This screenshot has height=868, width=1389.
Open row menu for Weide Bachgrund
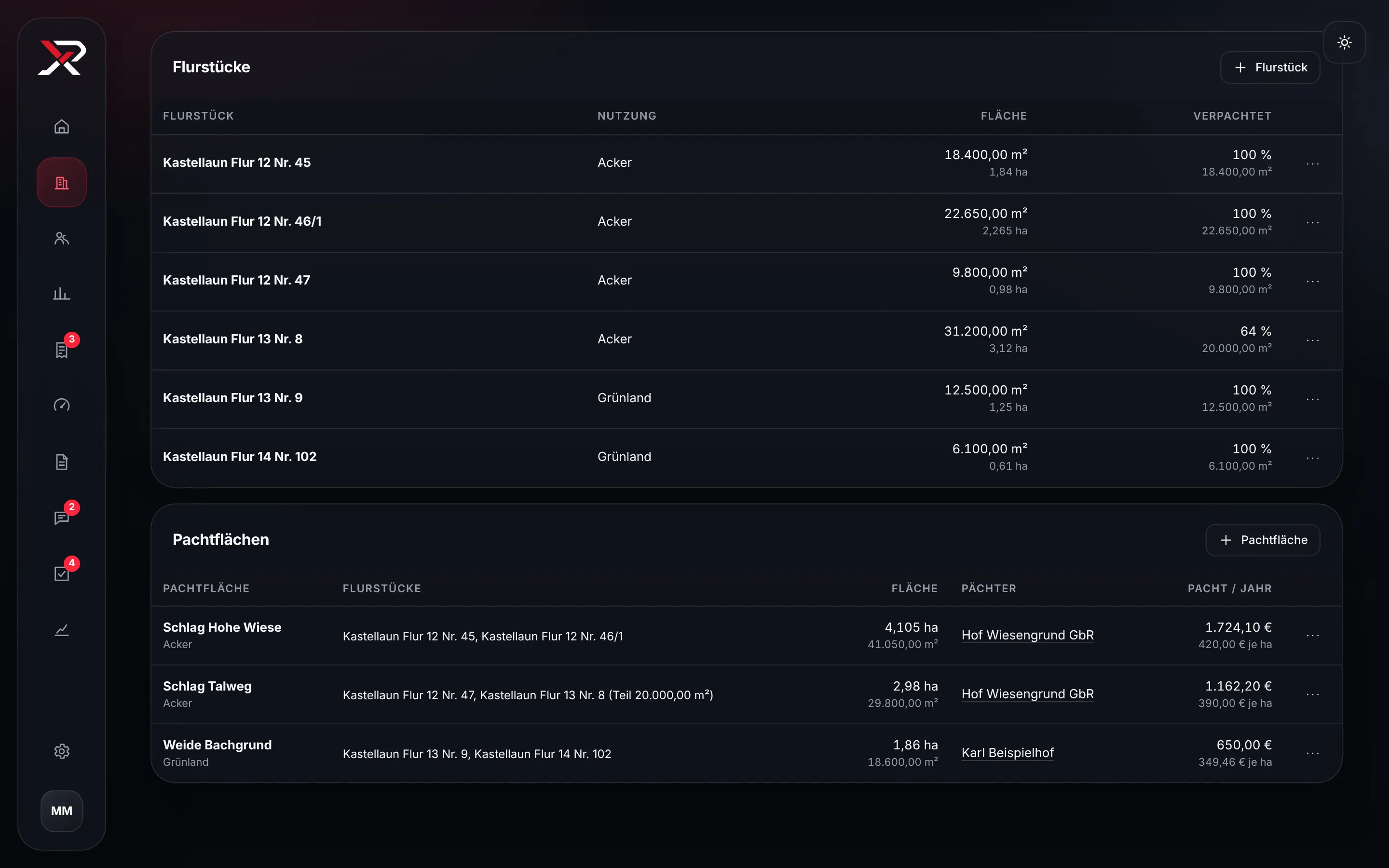pyautogui.click(x=1313, y=753)
